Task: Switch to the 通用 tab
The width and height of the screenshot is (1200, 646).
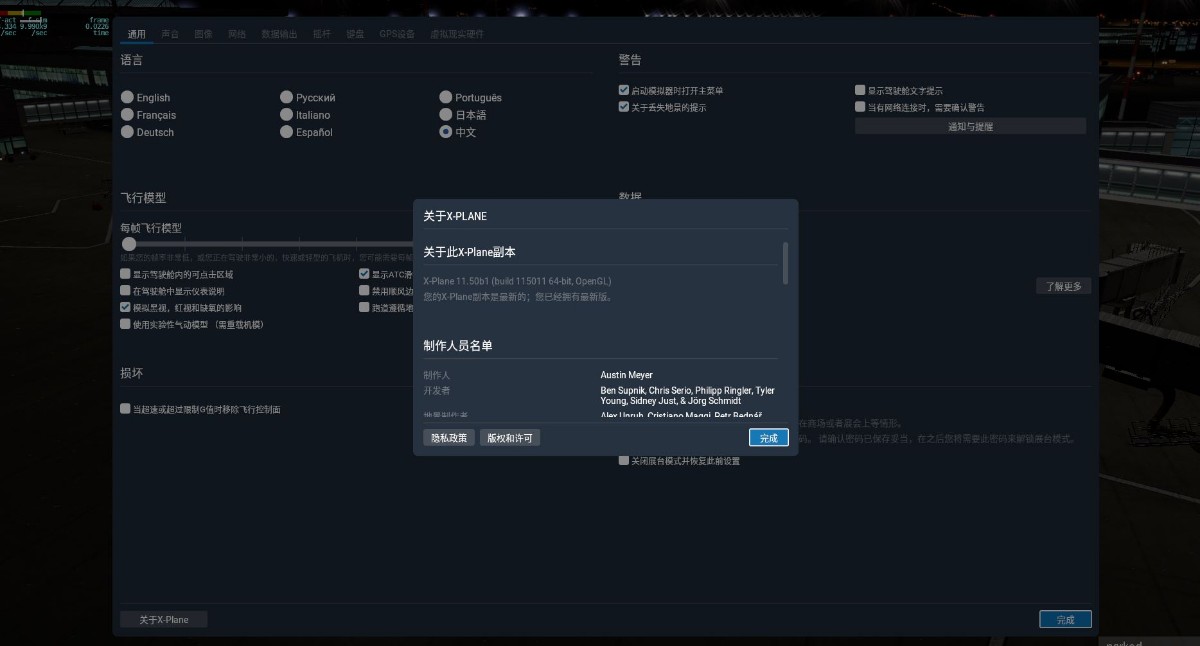Action: tap(136, 34)
